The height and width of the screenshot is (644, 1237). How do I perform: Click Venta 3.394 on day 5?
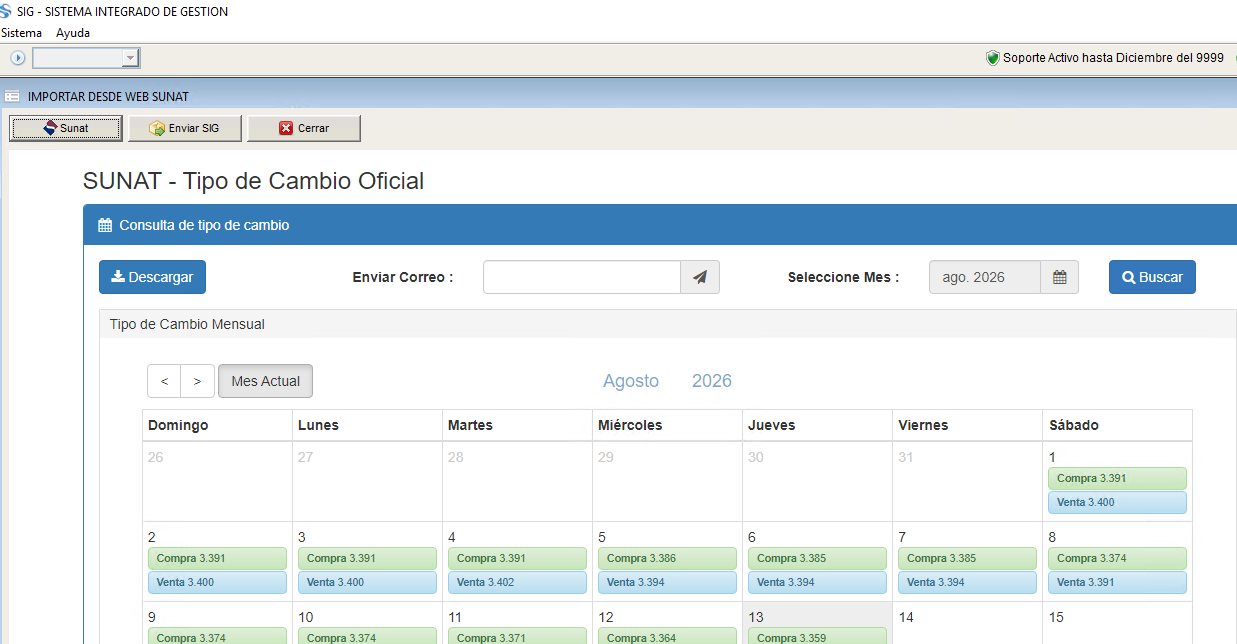[x=667, y=582]
